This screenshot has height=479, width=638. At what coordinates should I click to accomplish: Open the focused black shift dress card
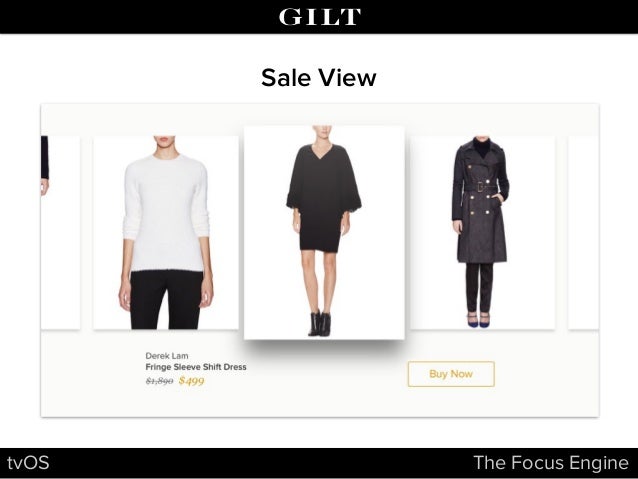(x=324, y=232)
